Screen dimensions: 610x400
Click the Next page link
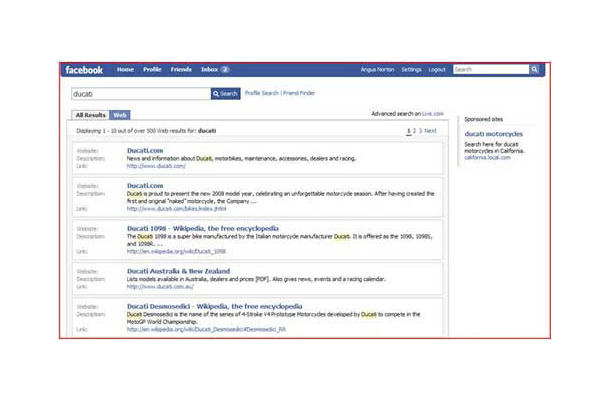click(430, 131)
